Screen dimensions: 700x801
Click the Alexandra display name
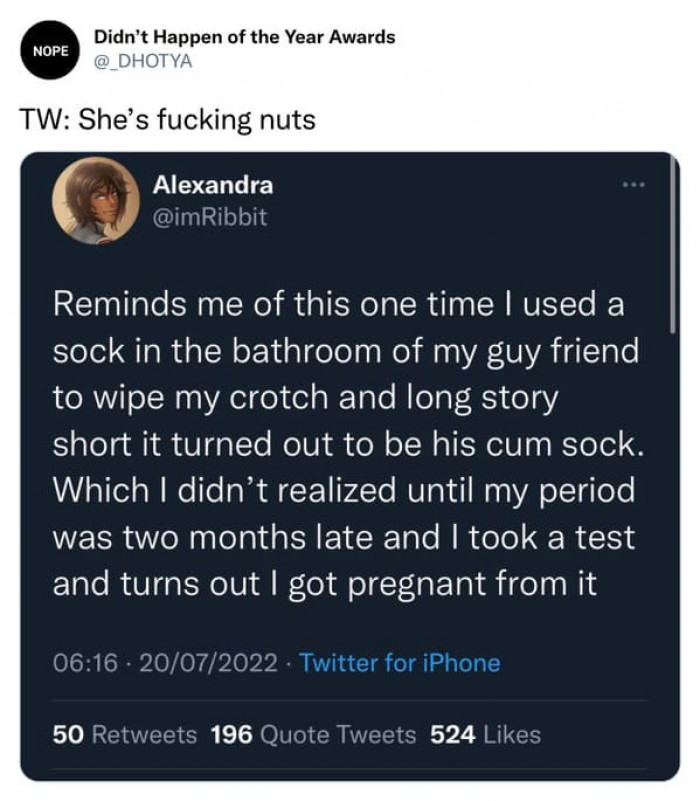[x=212, y=185]
